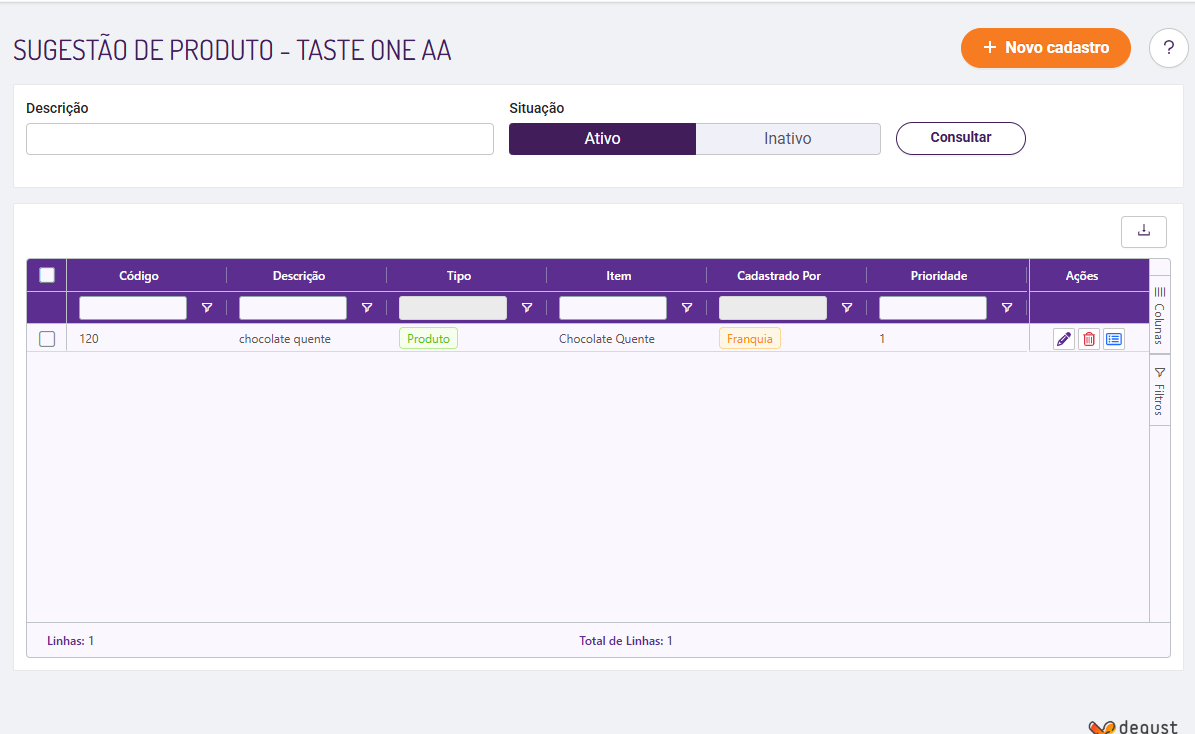
Task: Open the blue details list icon
Action: point(1114,339)
